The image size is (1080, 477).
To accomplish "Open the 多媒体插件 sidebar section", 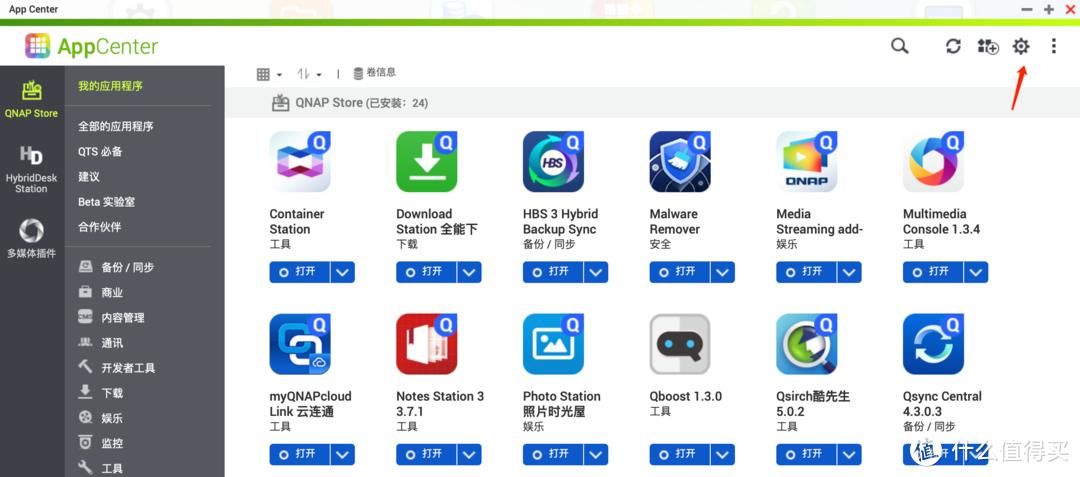I will point(32,238).
